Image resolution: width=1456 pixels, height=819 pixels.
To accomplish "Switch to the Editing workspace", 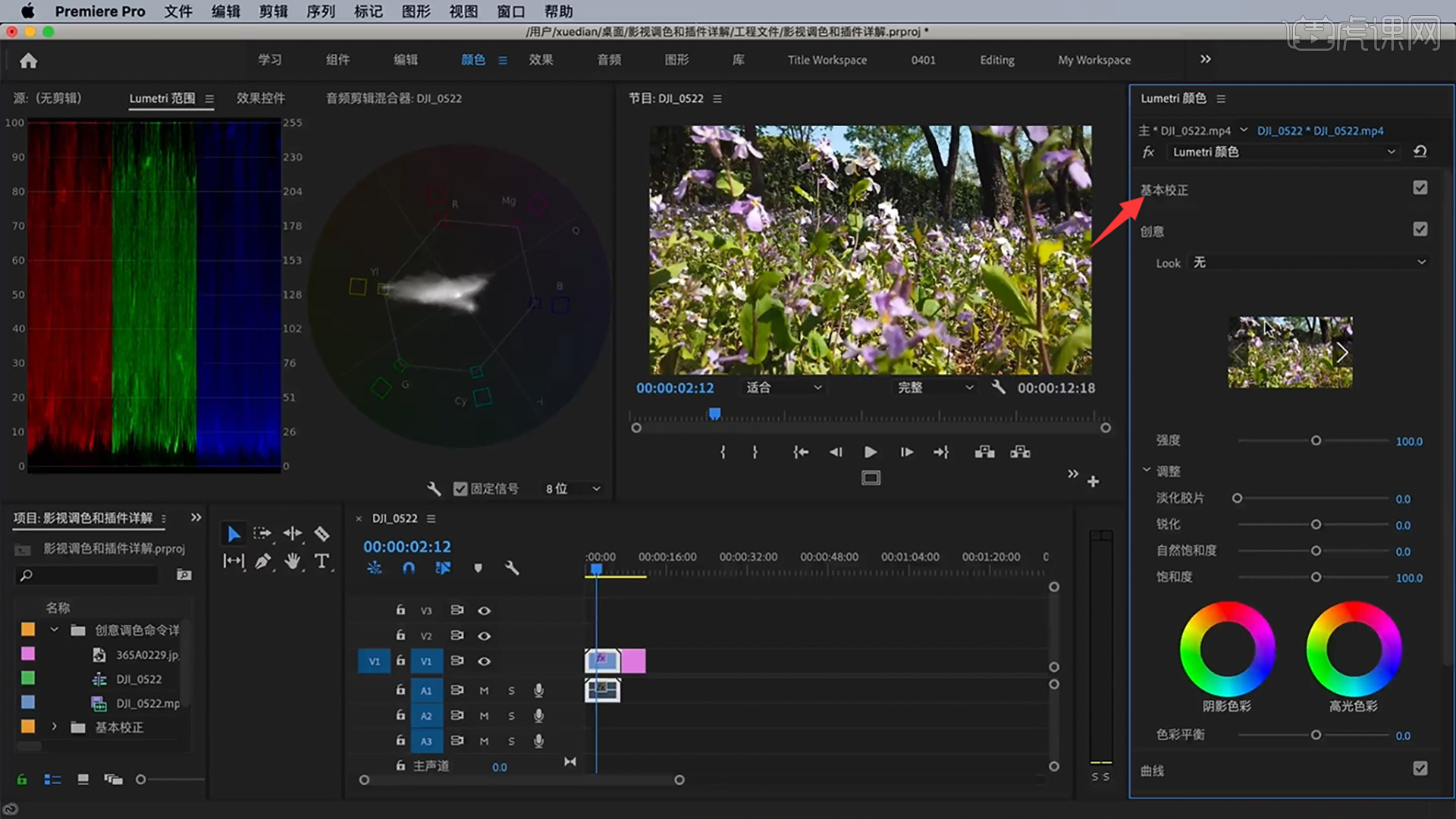I will tap(996, 60).
